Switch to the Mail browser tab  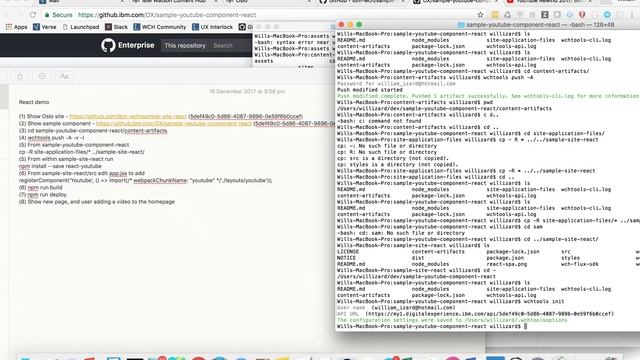point(80,2)
